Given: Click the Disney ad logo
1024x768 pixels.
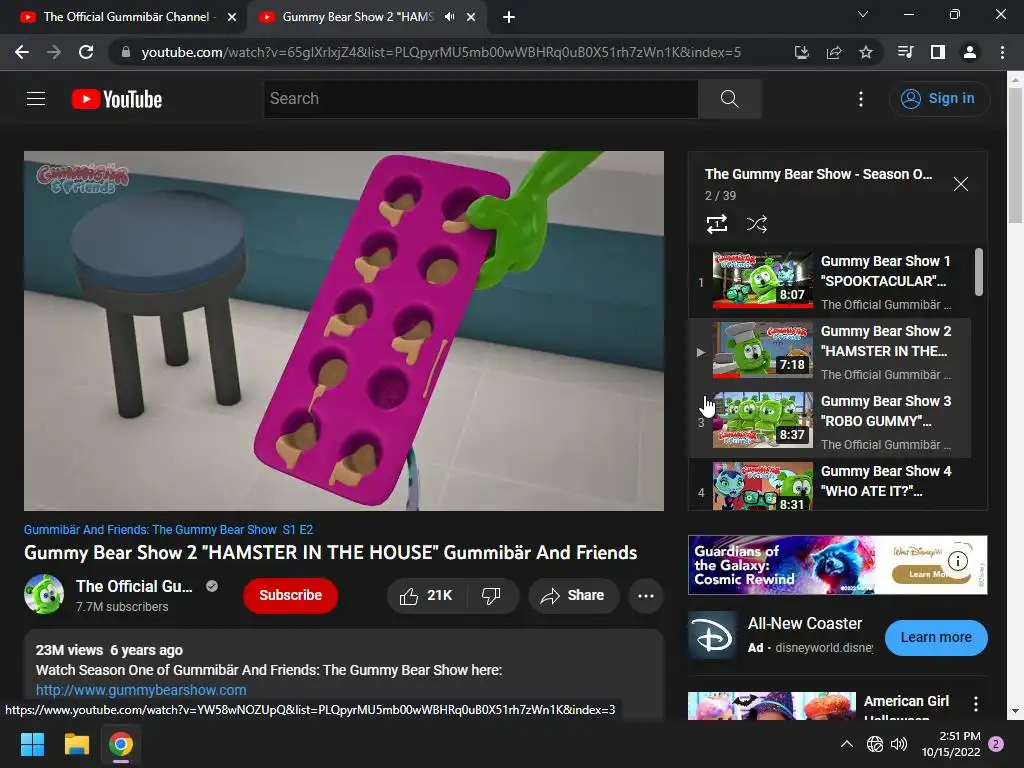Looking at the screenshot, I should click(712, 636).
